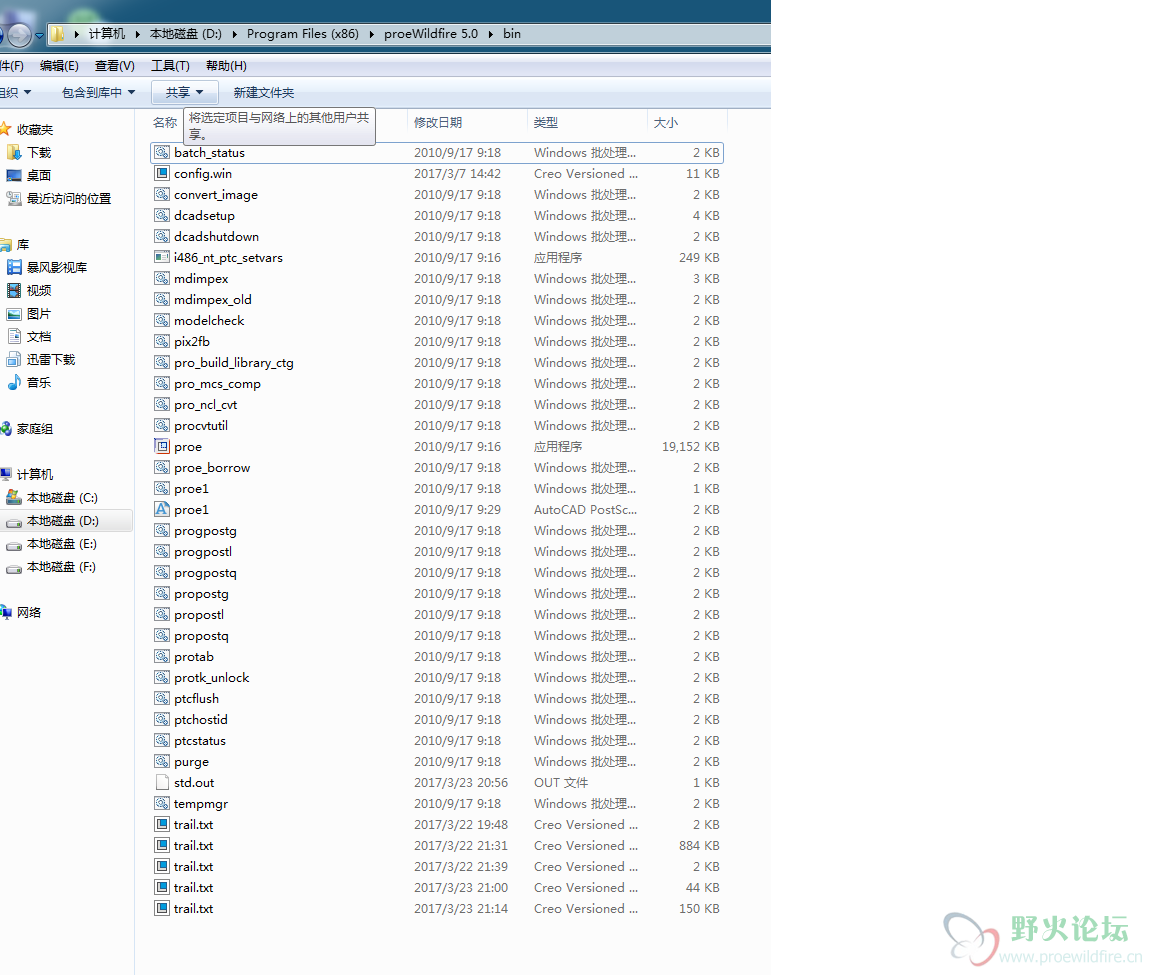Viewport: 1152px width, 975px height.
Task: Click the 图片 library icon
Action: click(14, 314)
